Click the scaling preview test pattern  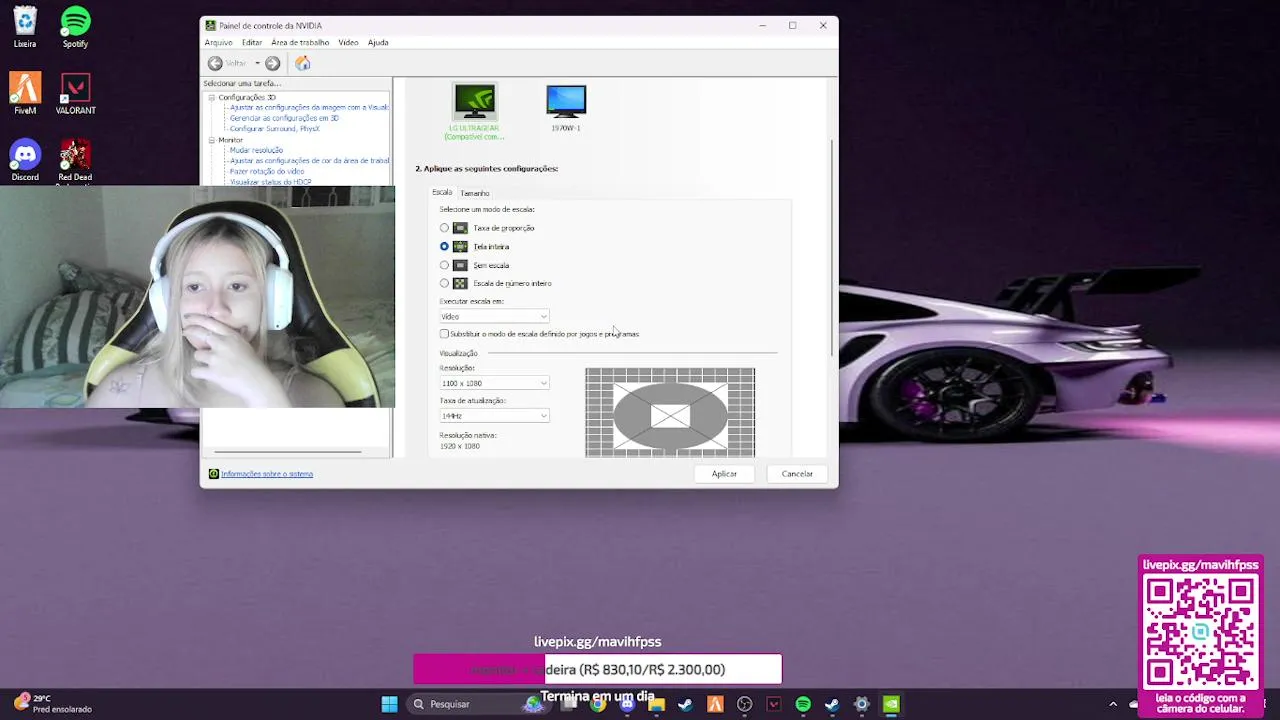670,412
